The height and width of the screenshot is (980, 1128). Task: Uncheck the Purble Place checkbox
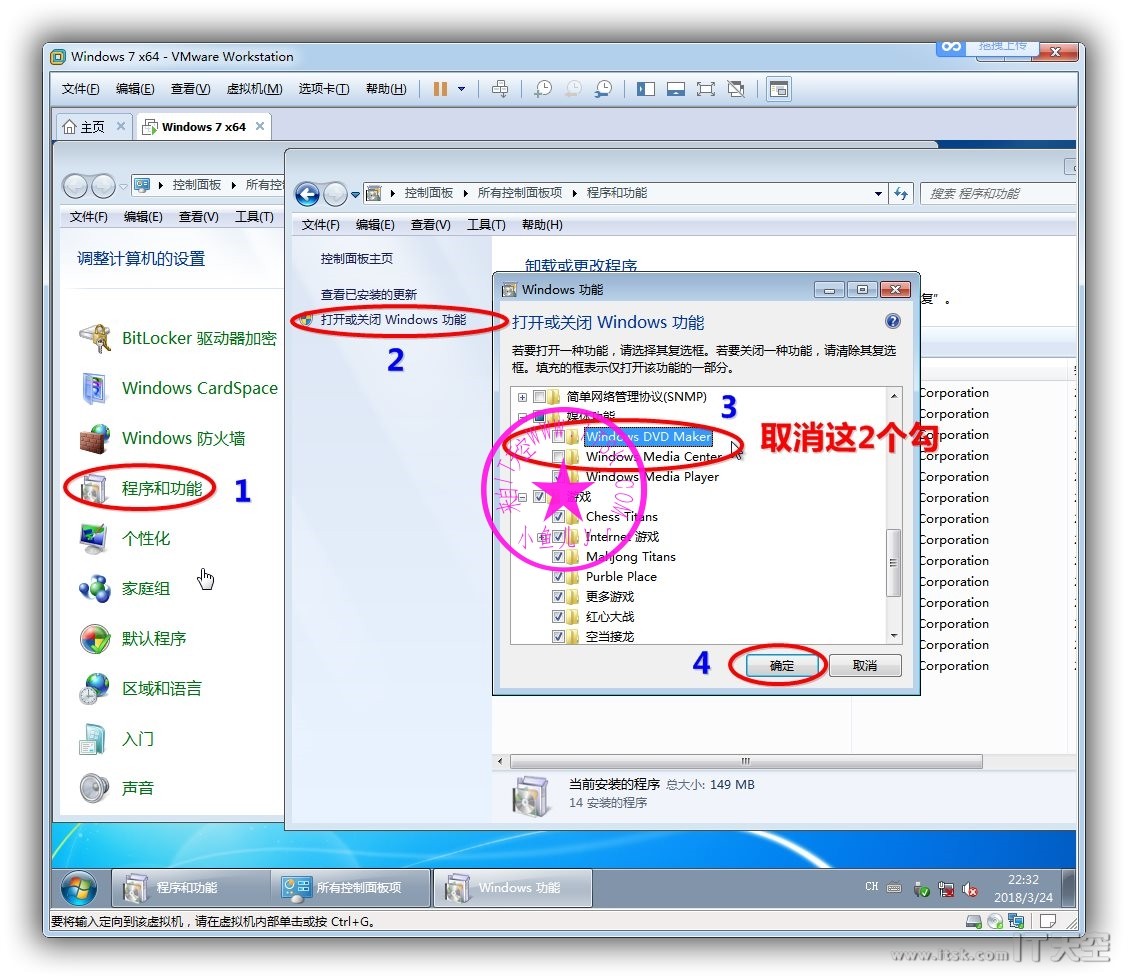click(x=559, y=577)
